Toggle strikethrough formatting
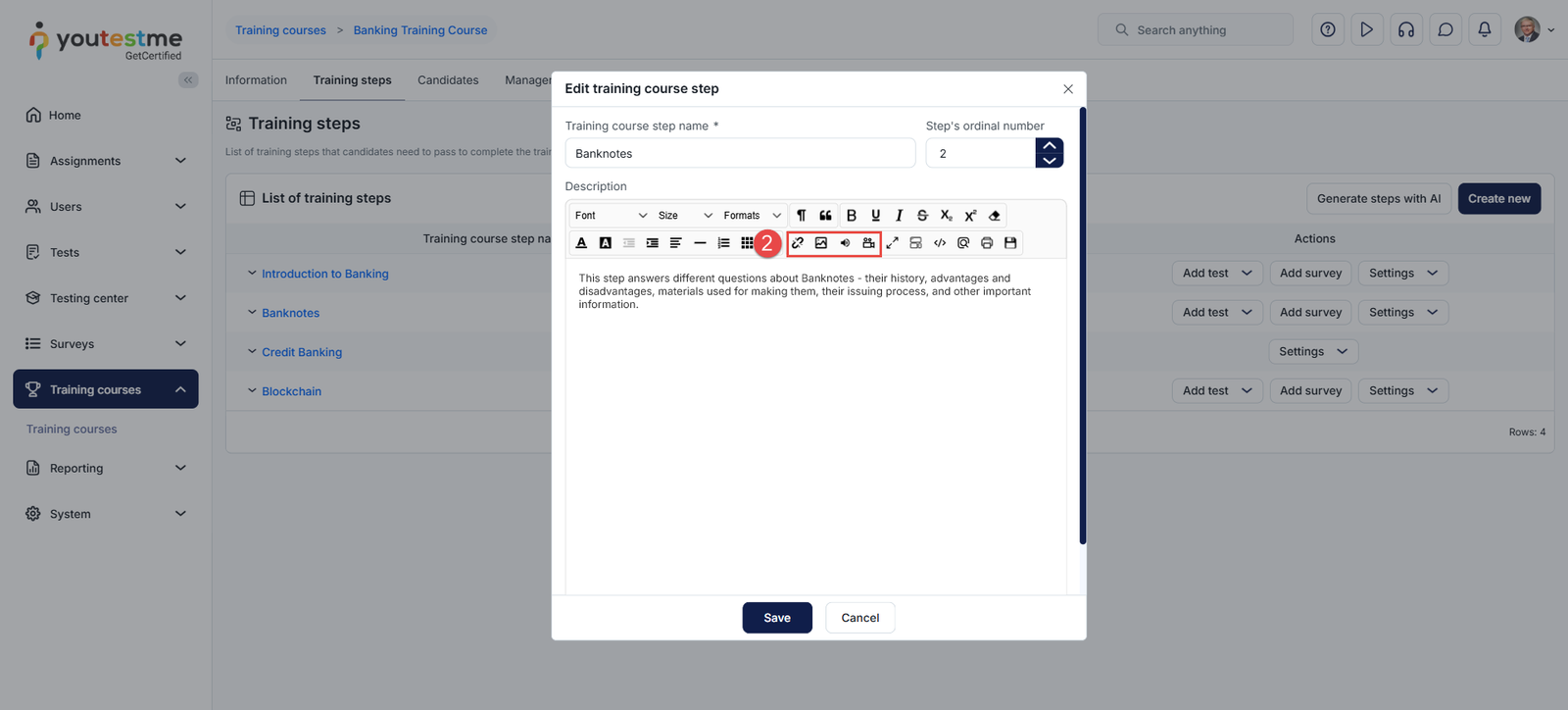Viewport: 1568px width, 710px height. [x=922, y=216]
